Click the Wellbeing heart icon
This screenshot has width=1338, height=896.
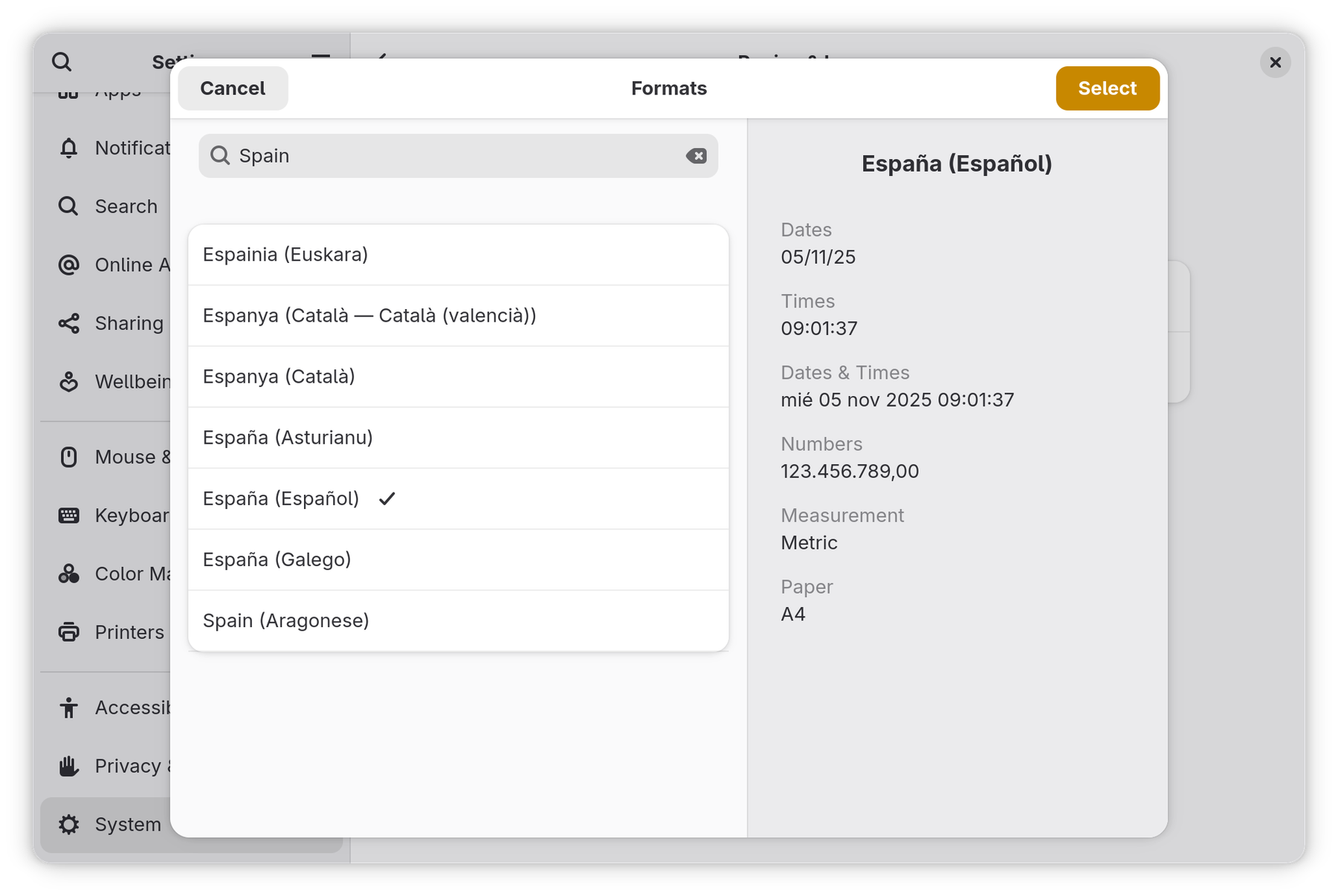coord(68,382)
